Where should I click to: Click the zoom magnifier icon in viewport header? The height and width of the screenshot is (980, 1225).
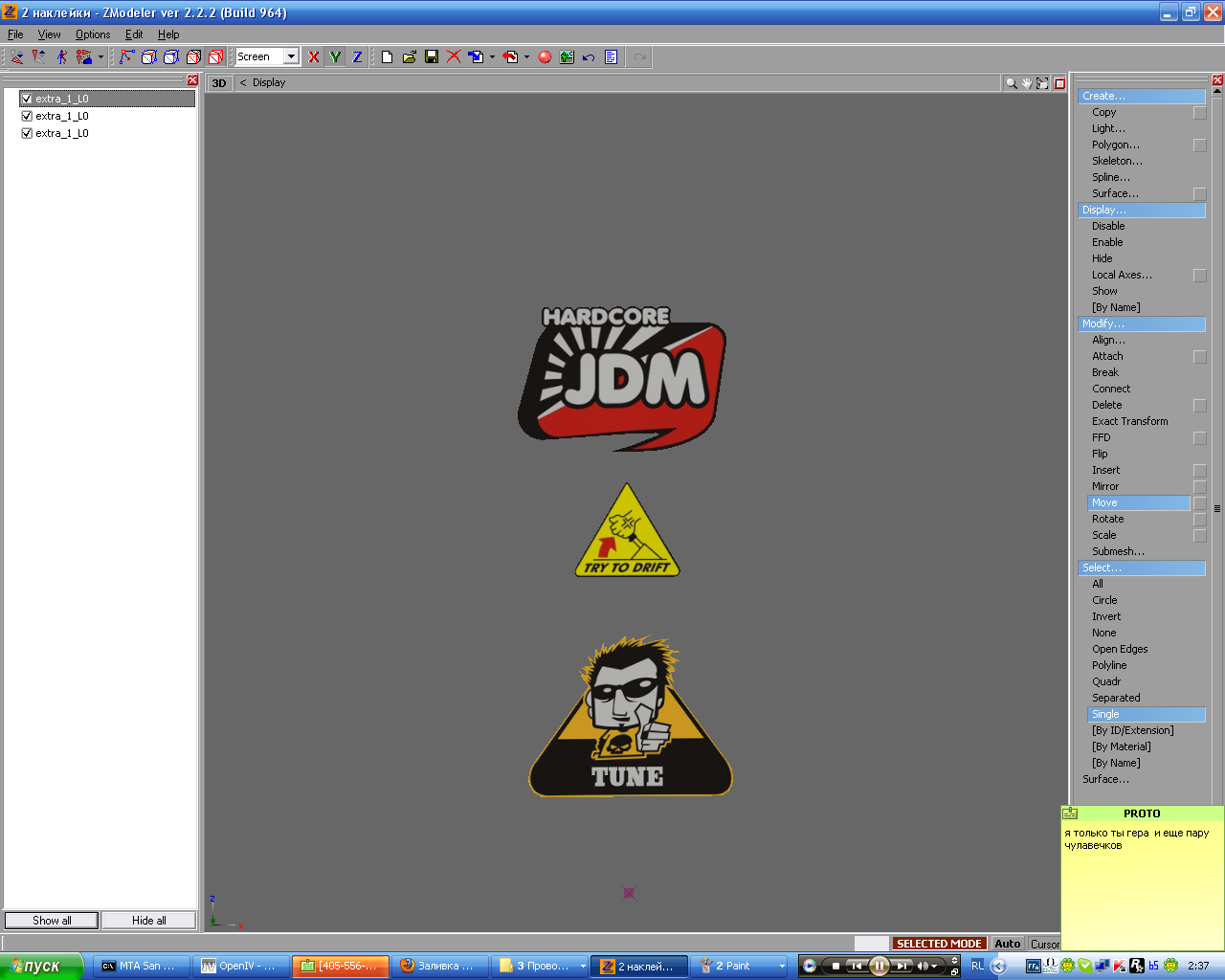pos(1011,83)
